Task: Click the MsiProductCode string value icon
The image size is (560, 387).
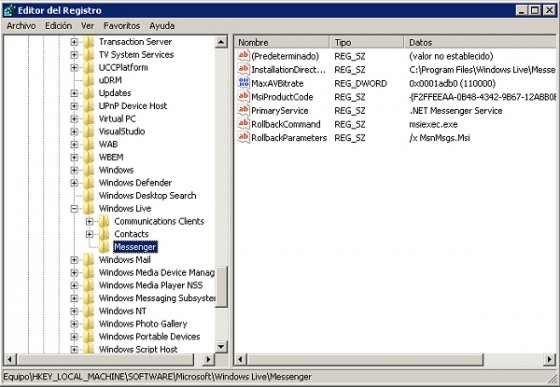Action: (x=244, y=96)
